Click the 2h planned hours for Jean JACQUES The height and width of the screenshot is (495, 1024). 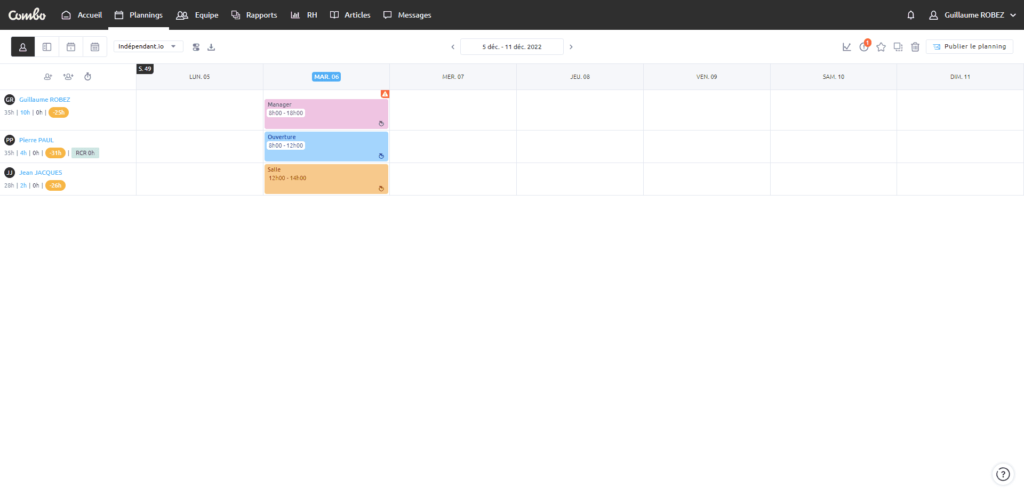pos(23,185)
